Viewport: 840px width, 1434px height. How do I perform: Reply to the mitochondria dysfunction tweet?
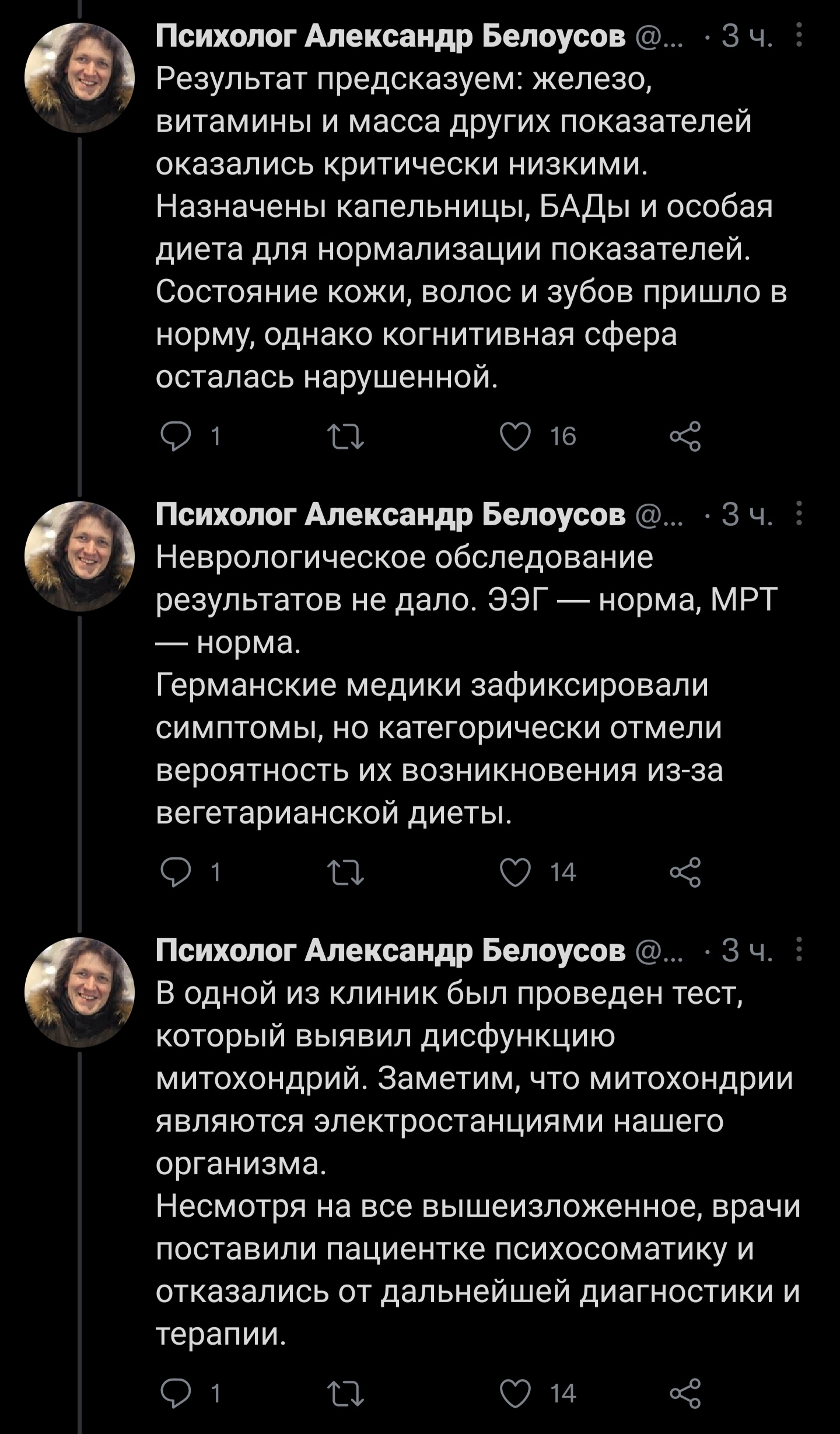176,1394
